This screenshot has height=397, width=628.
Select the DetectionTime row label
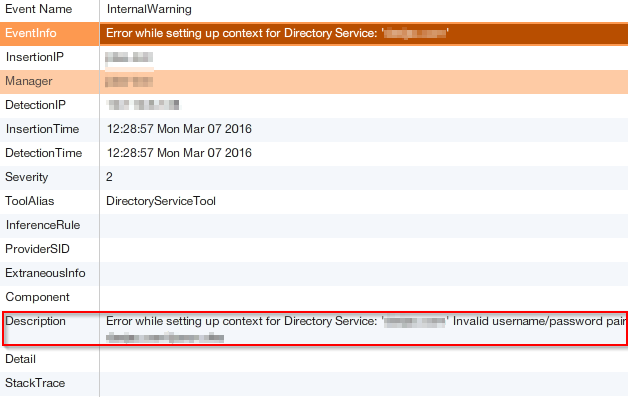[43, 153]
